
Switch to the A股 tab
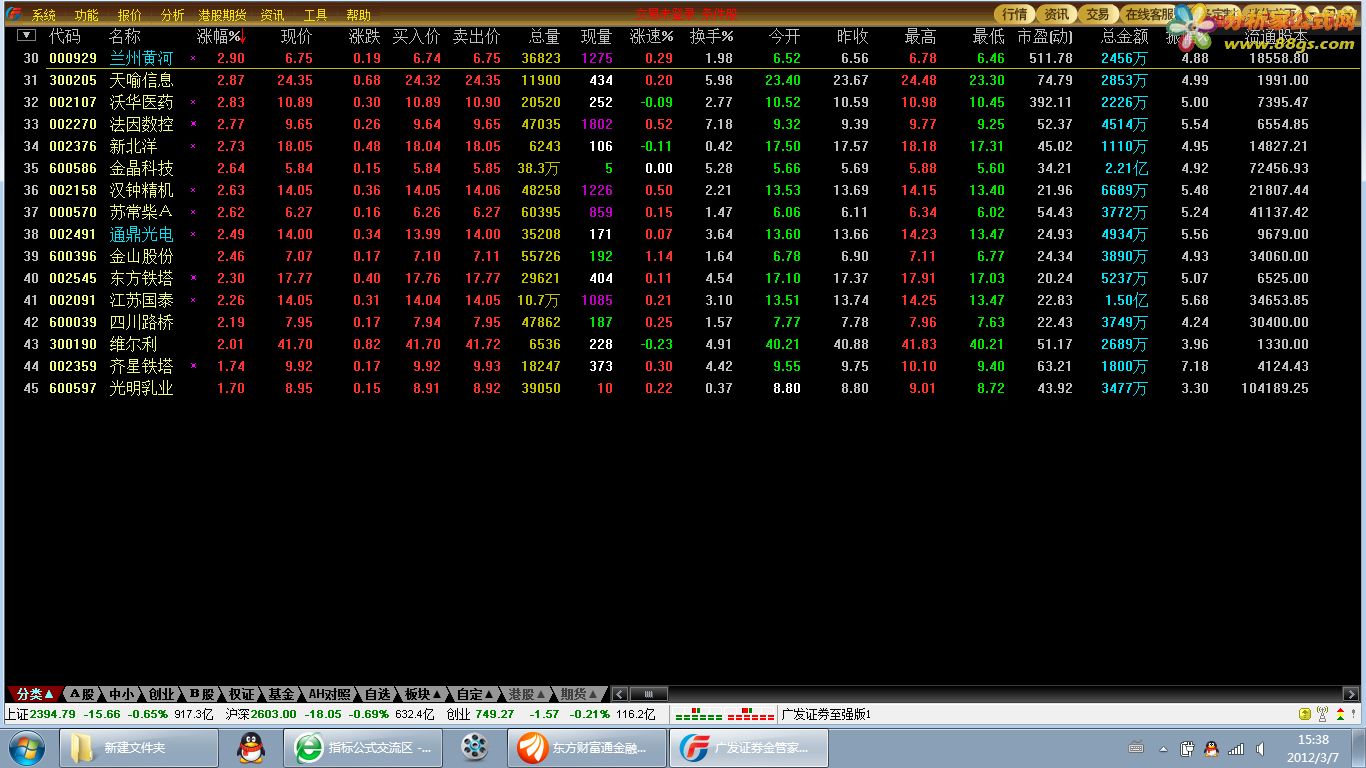click(x=82, y=694)
